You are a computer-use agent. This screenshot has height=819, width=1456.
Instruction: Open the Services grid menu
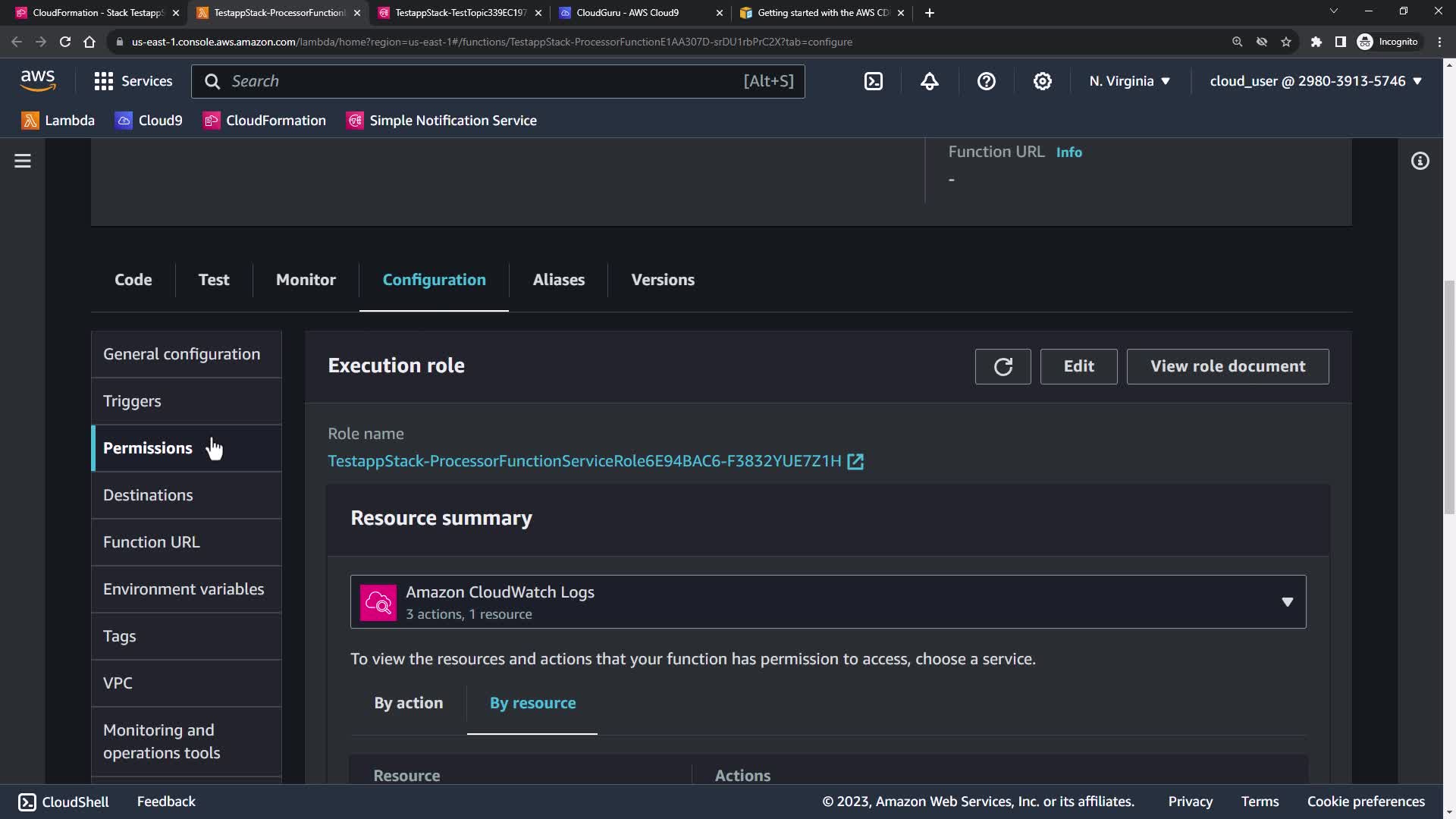133,81
